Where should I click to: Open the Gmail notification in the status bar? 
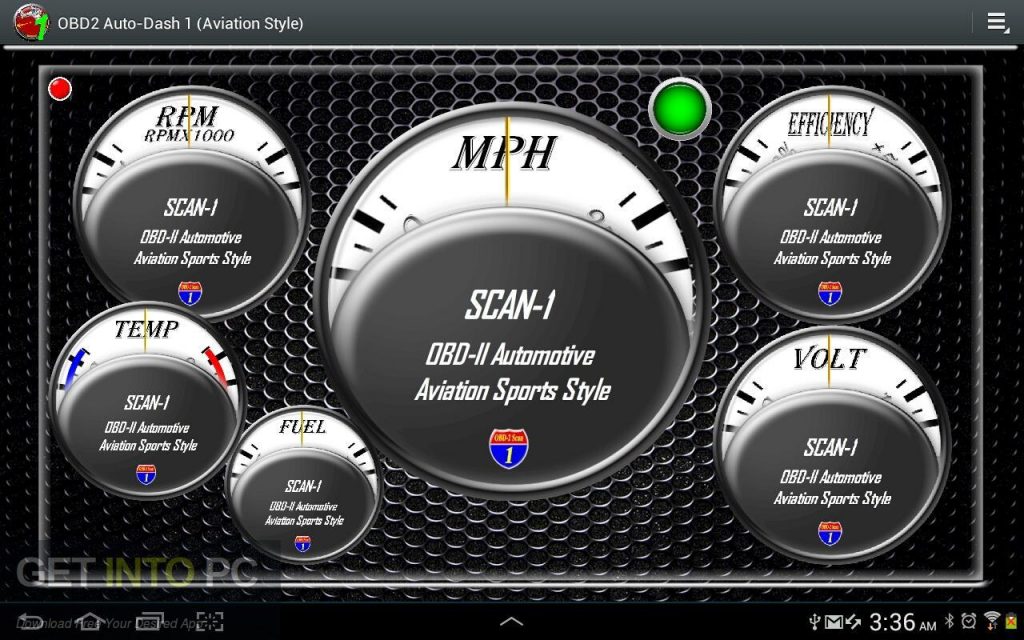(x=834, y=621)
